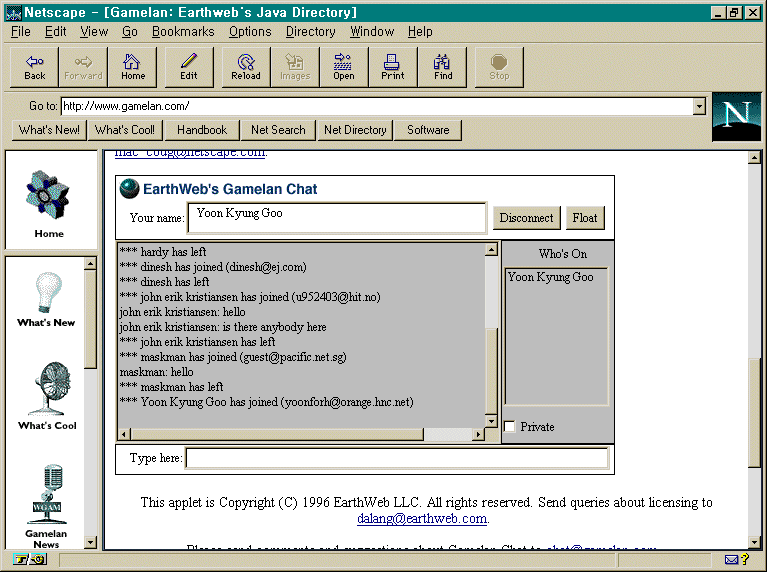Screen dimensions: 767x572
Task: Click the Net Directory button
Action: 355,130
